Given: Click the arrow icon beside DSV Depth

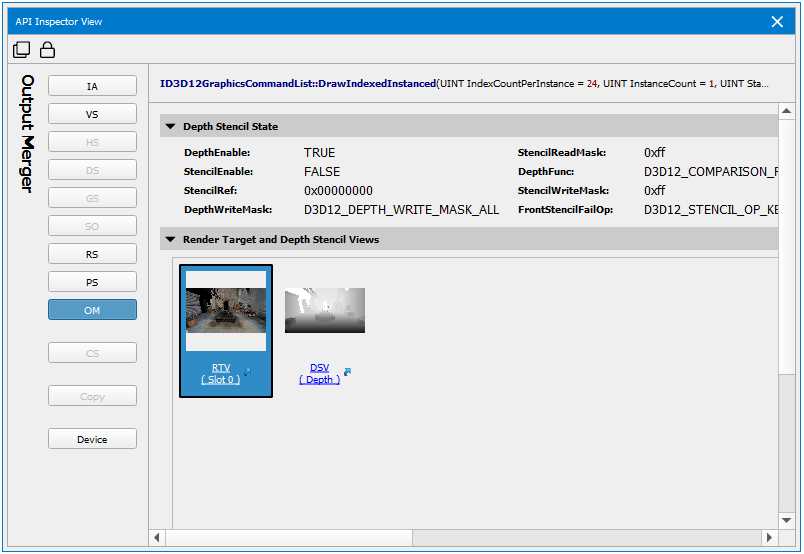Looking at the screenshot, I should pyautogui.click(x=347, y=373).
